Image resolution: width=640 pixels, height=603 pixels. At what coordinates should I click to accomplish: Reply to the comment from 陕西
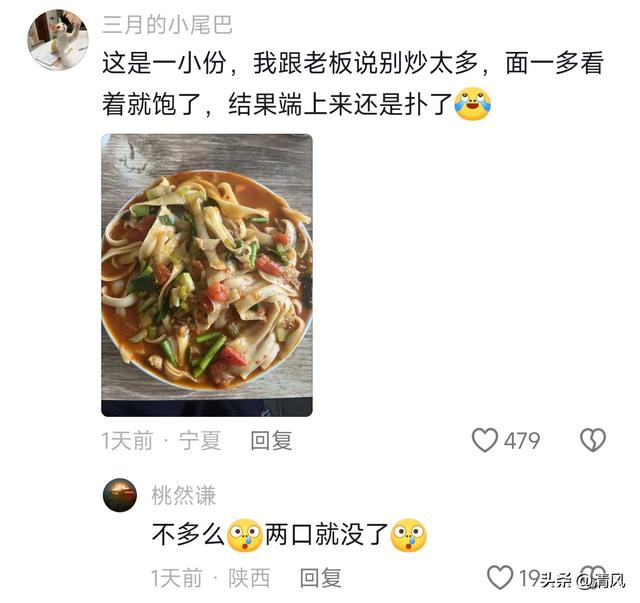[x=321, y=578]
